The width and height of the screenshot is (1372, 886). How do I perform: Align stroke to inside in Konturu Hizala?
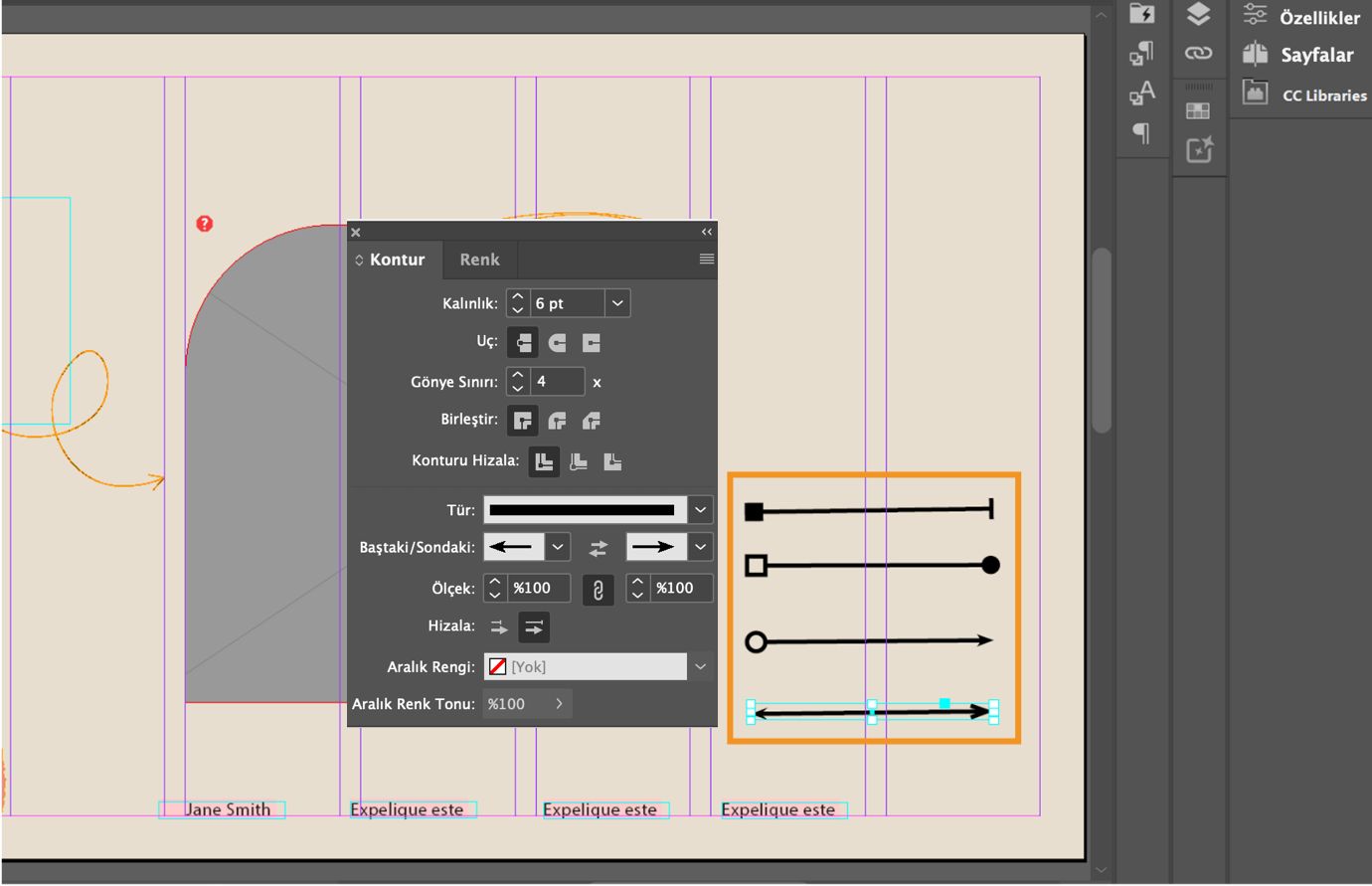tap(578, 461)
